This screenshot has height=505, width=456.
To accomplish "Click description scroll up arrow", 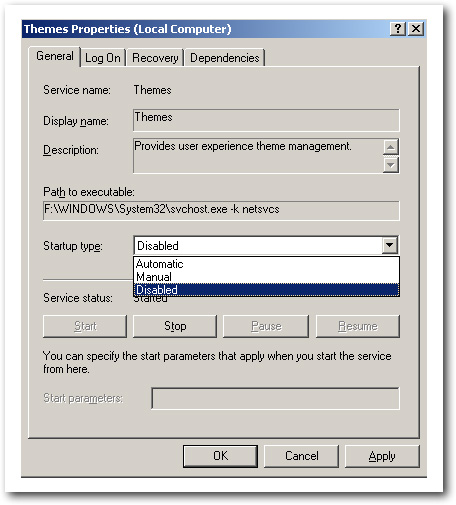I will click(391, 147).
